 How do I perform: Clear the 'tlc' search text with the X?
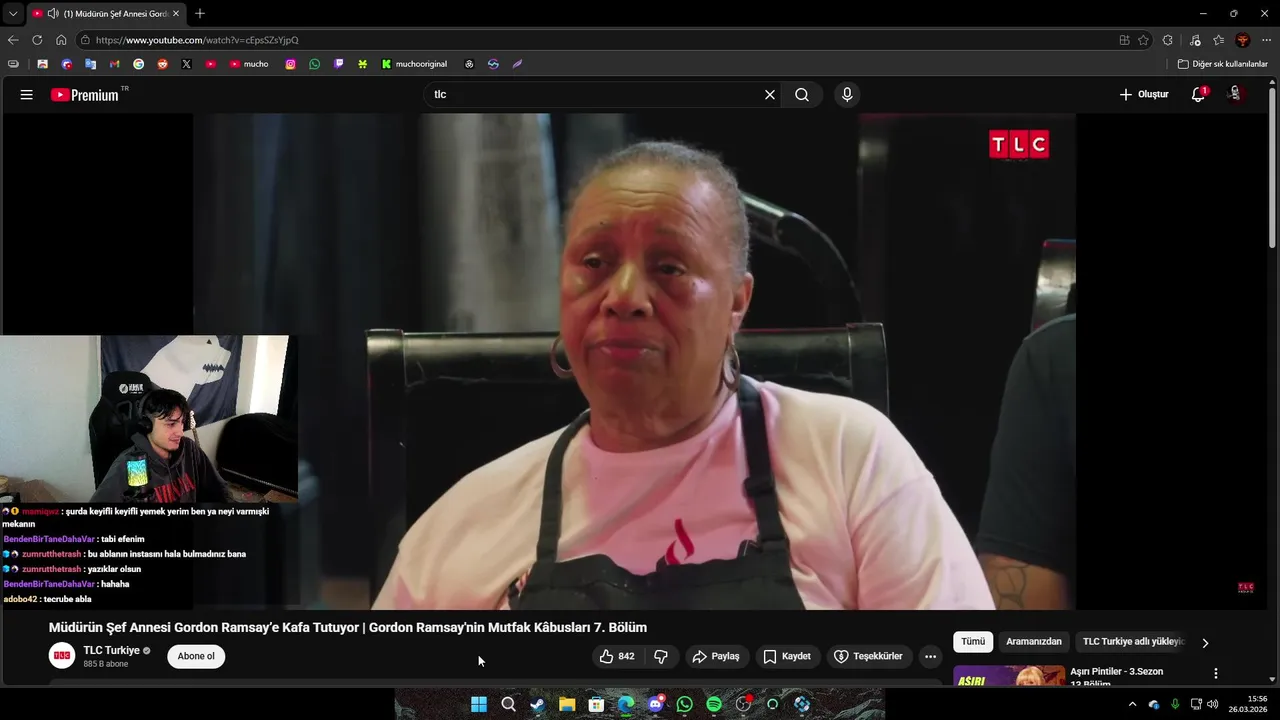[770, 95]
